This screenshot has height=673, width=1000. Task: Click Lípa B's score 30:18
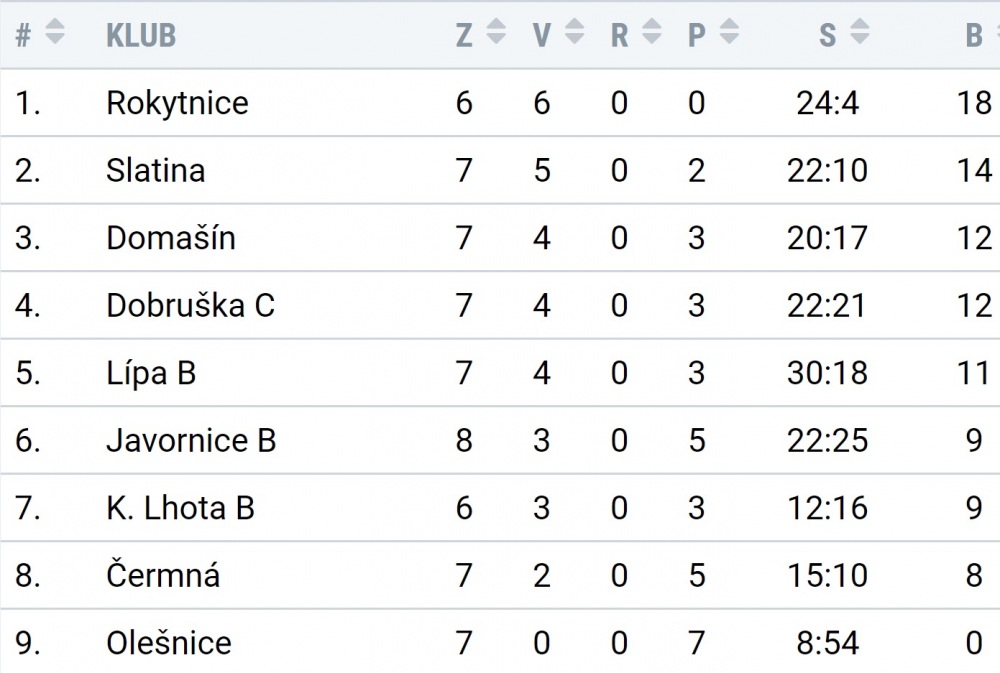coord(827,373)
